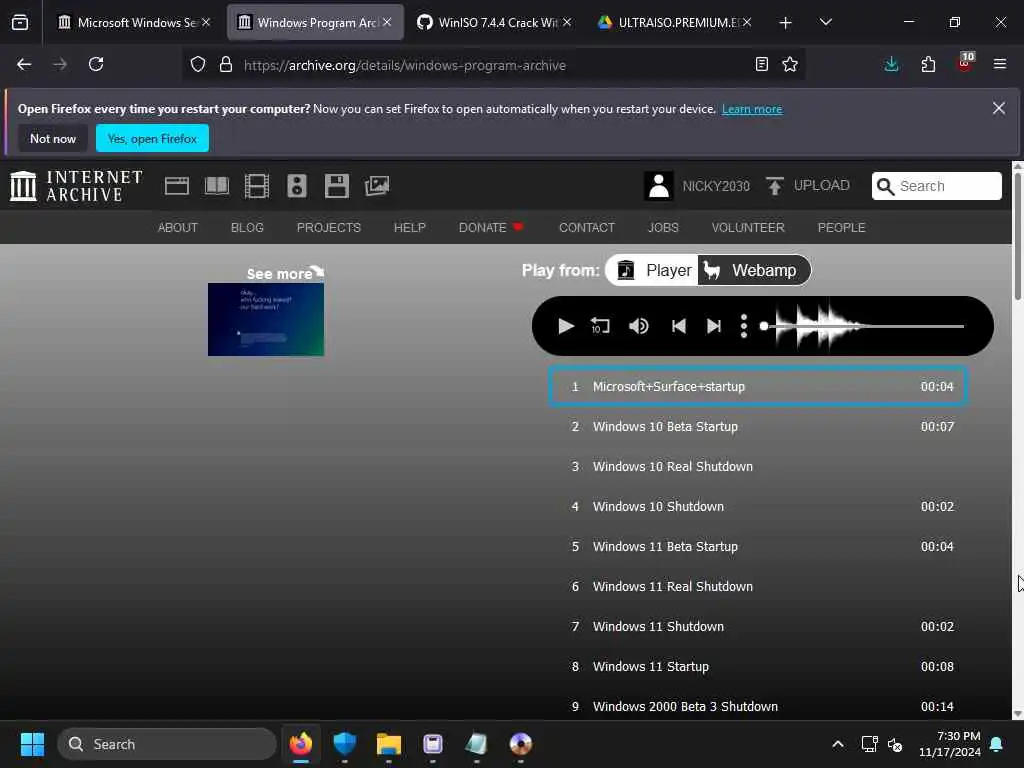Open the HELP menu item
The height and width of the screenshot is (768, 1024).
pos(409,227)
